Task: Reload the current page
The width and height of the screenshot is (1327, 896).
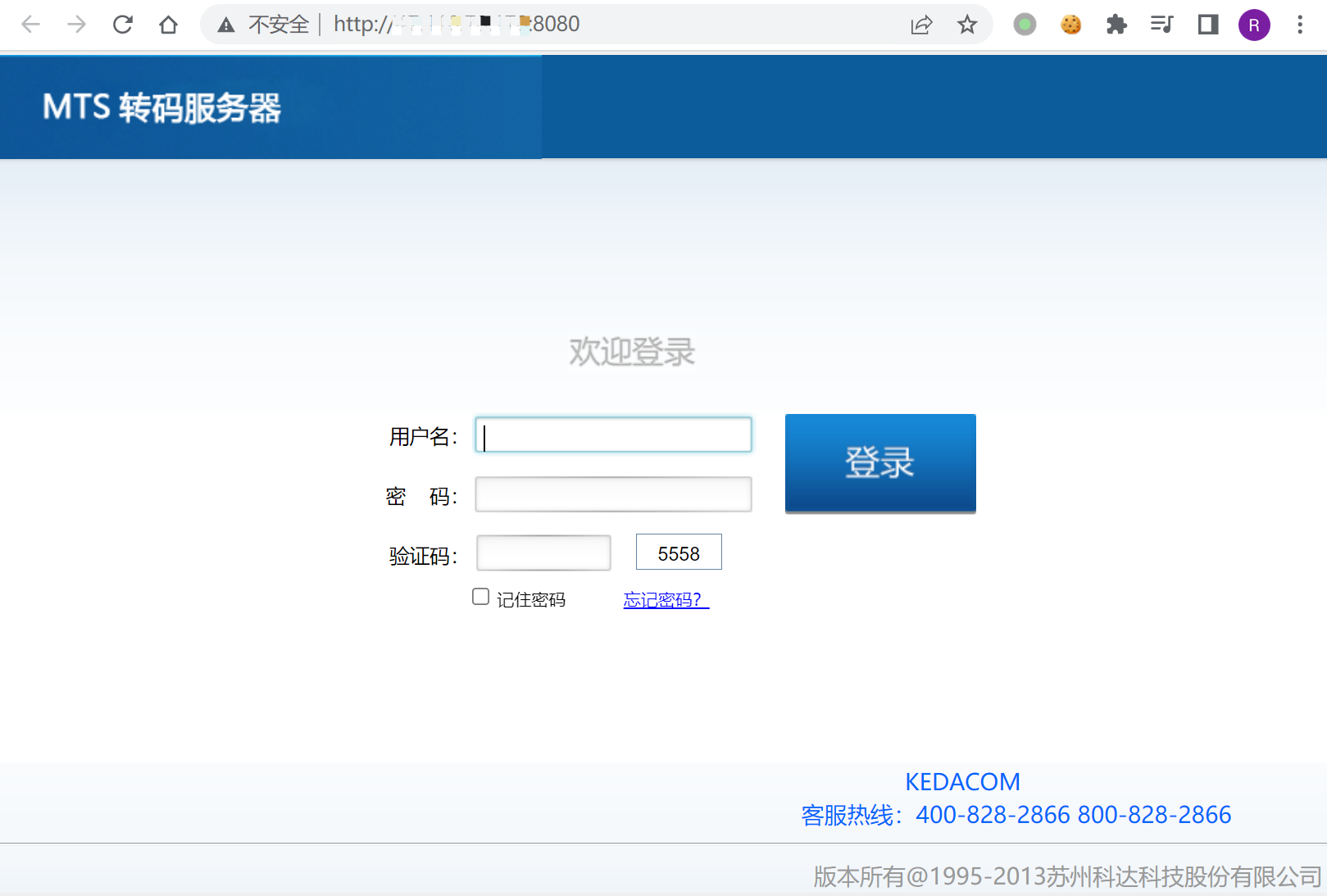Action: click(x=123, y=25)
